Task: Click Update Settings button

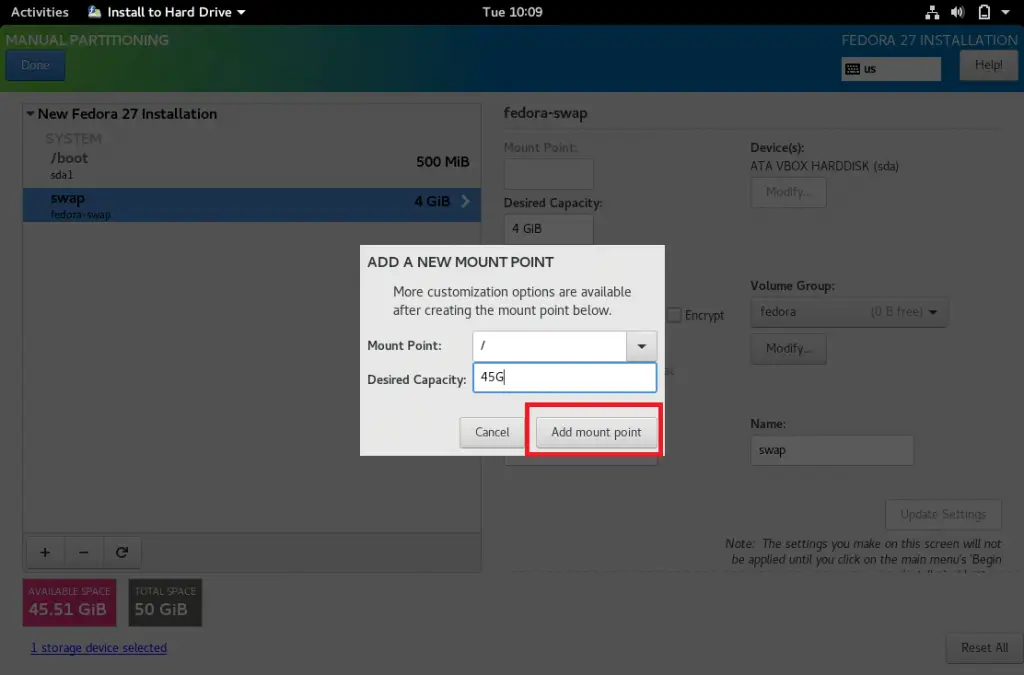Action: [943, 514]
